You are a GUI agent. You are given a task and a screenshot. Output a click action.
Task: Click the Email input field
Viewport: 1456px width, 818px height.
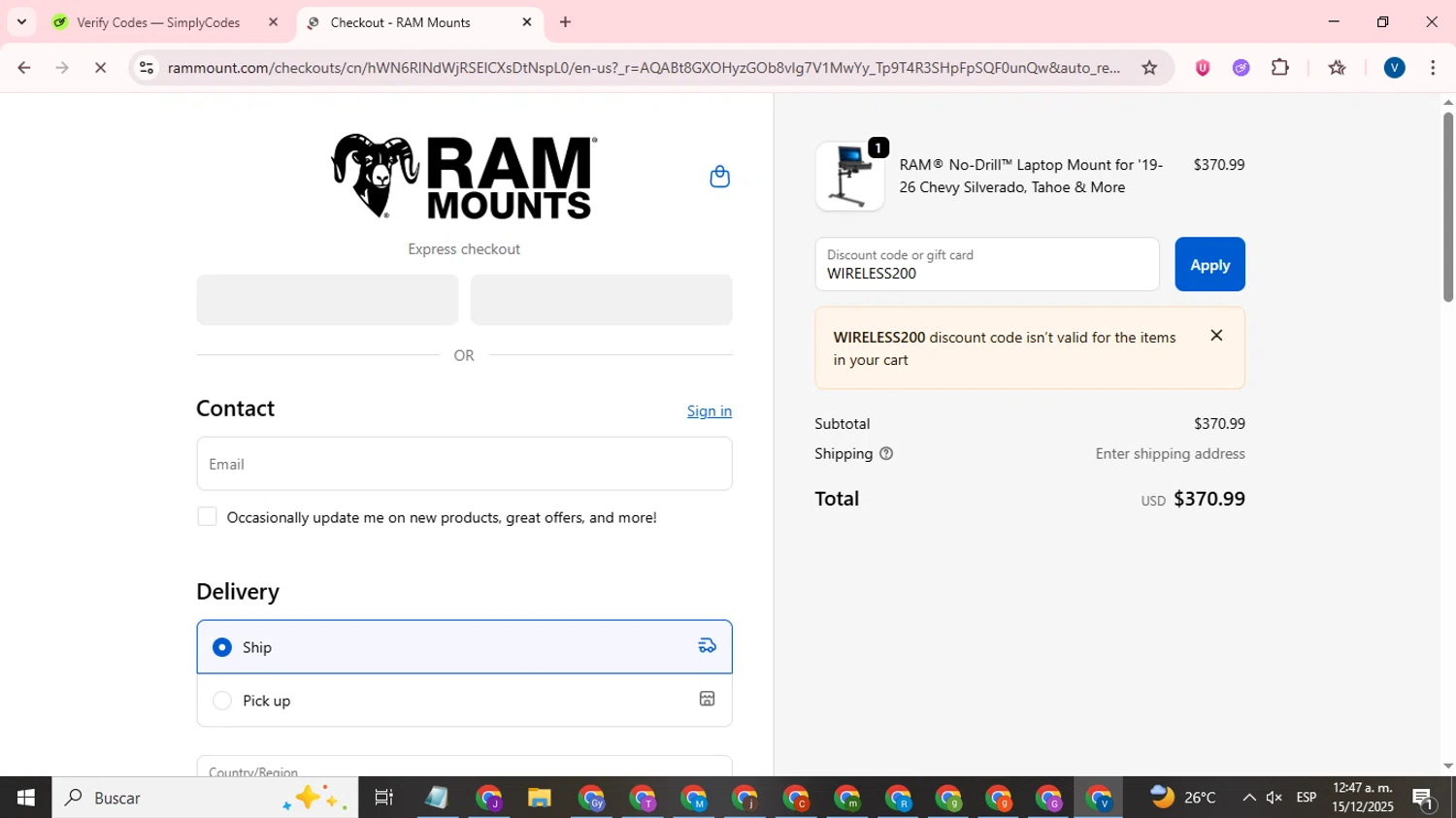tap(464, 464)
